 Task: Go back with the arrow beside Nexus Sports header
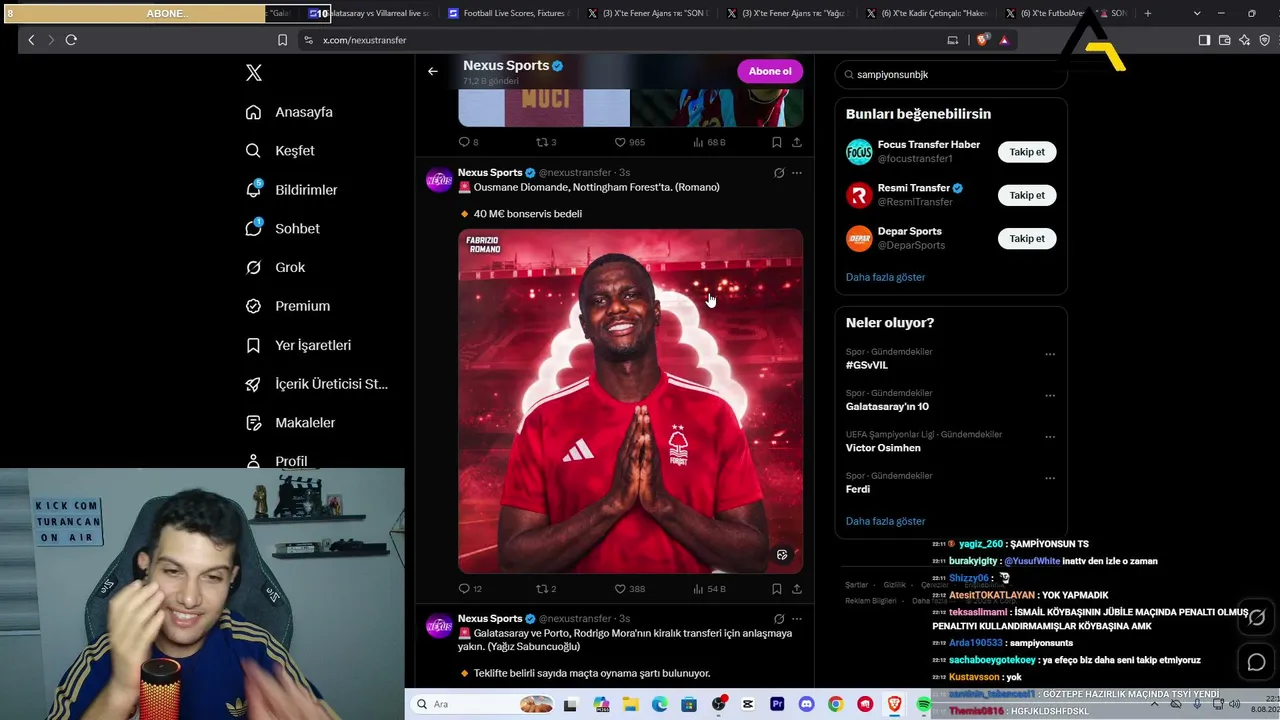coord(433,71)
